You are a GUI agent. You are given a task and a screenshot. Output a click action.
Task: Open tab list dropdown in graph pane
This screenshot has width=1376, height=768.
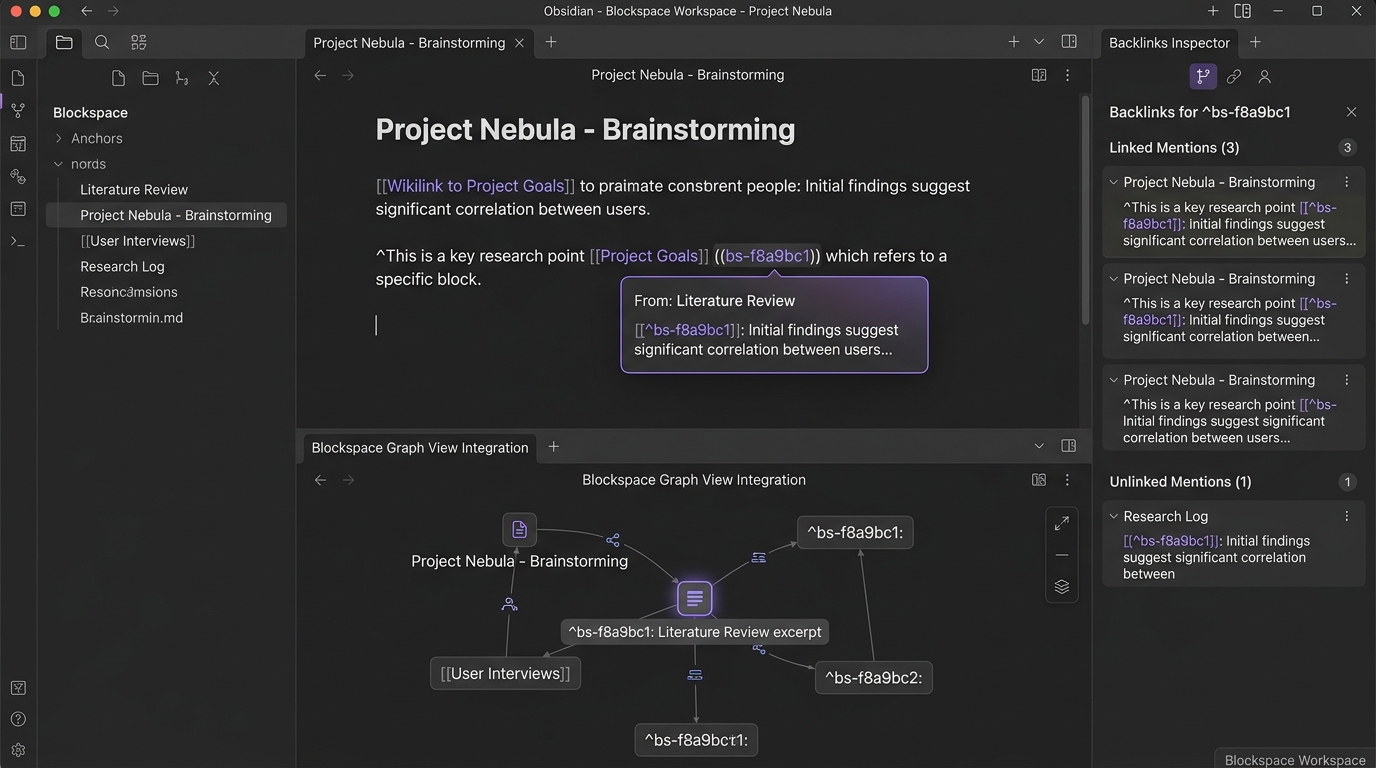[x=1039, y=446]
